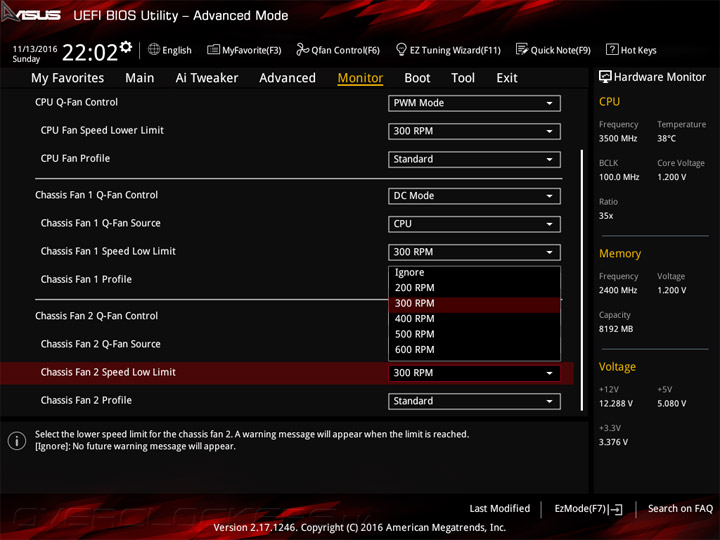
Task: Select the CPU Fan Speed Lower Limit label
Action: point(102,130)
